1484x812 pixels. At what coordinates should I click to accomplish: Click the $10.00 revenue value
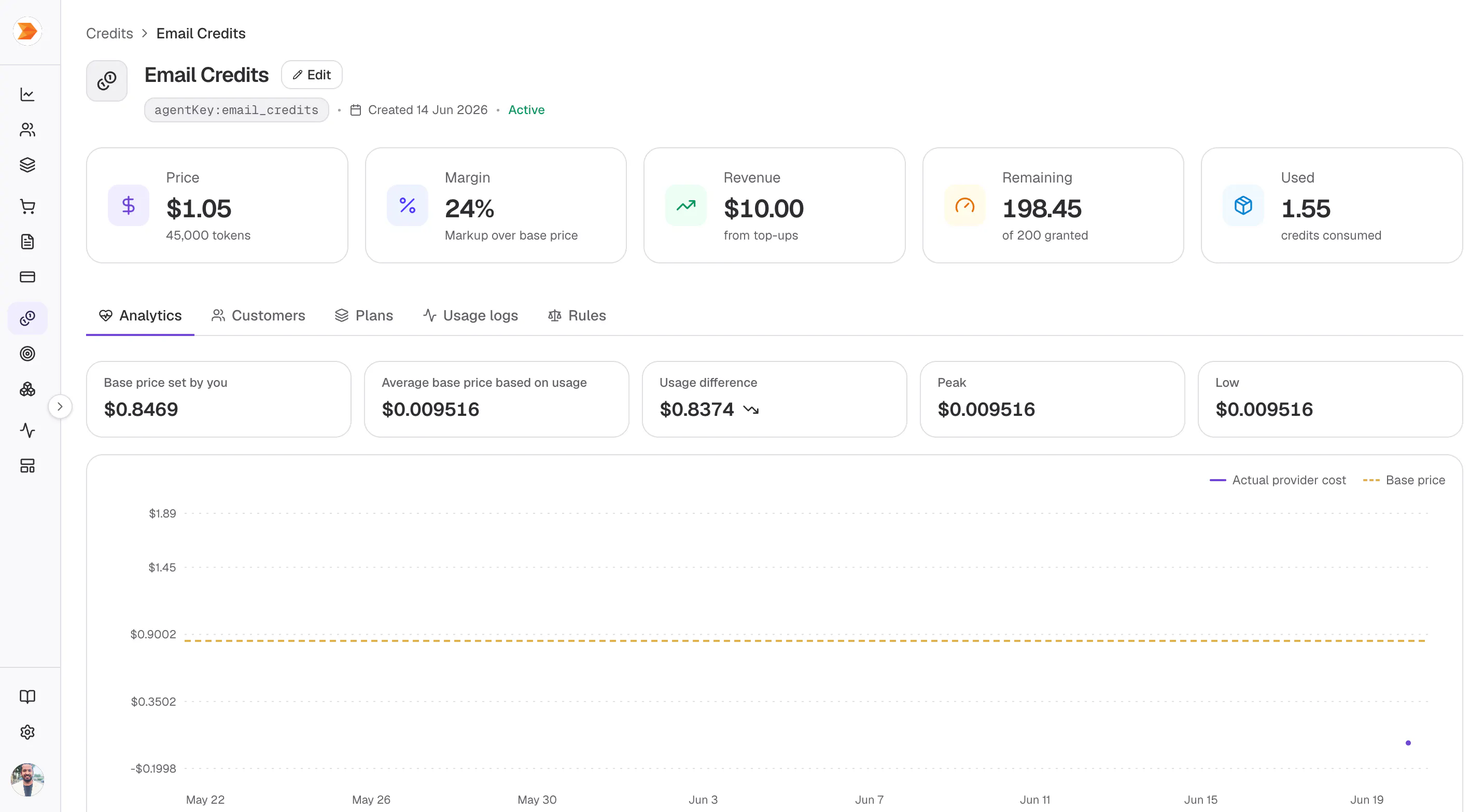point(764,208)
